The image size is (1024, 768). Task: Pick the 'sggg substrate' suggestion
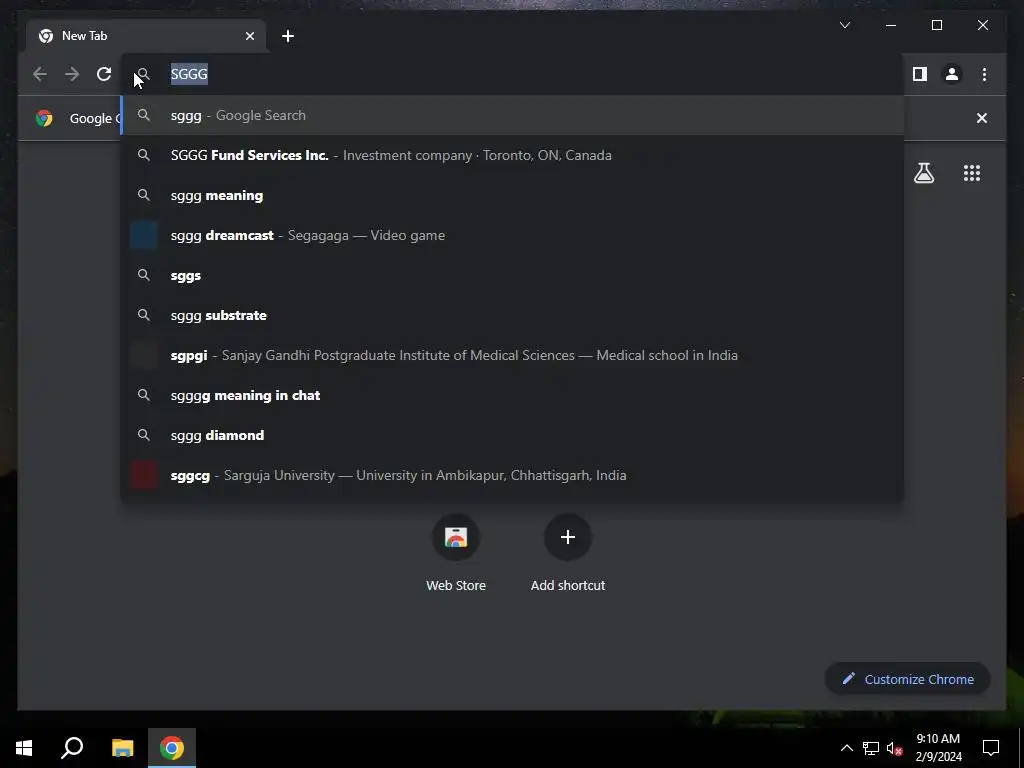[x=513, y=315]
